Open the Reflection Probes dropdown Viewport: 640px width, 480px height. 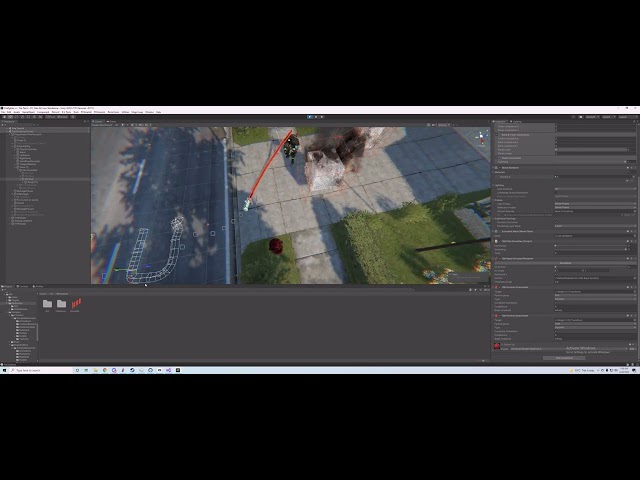click(x=596, y=207)
